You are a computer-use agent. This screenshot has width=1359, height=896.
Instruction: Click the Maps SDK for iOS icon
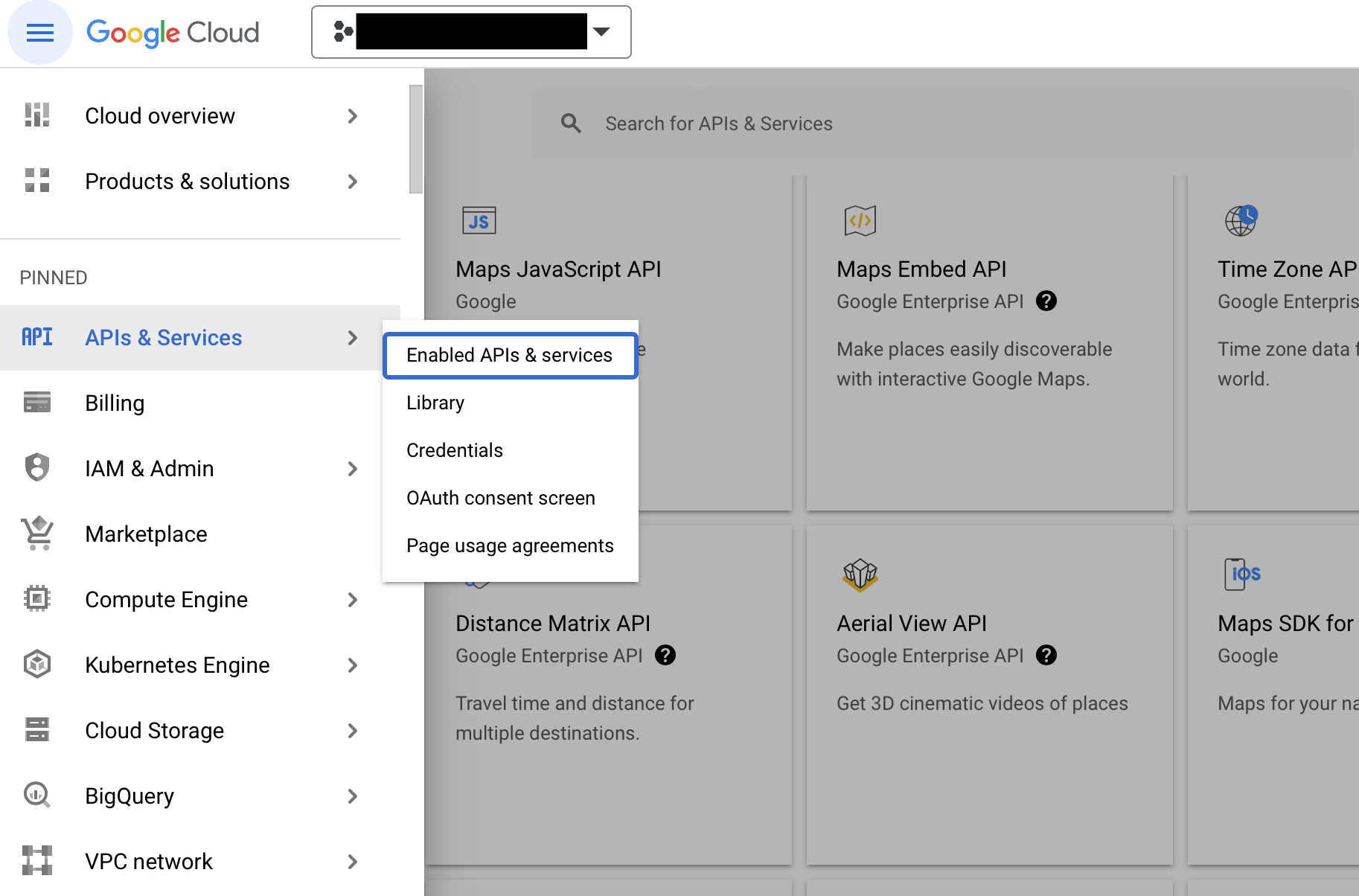[x=1242, y=574]
